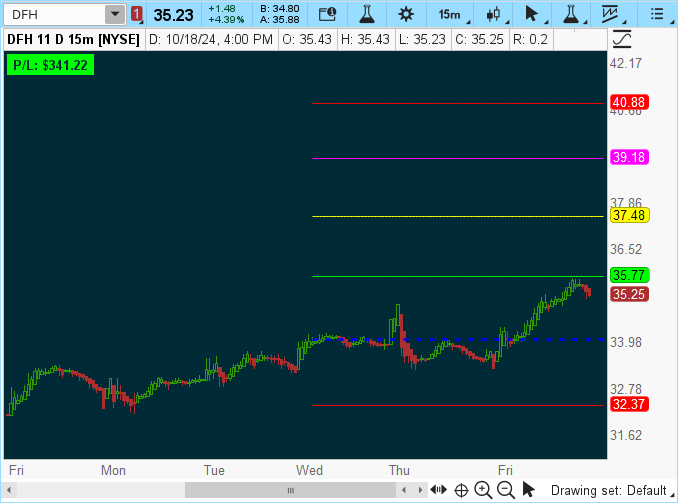Open Edit Studies flask icon
Image resolution: width=678 pixels, height=503 pixels.
(x=367, y=14)
